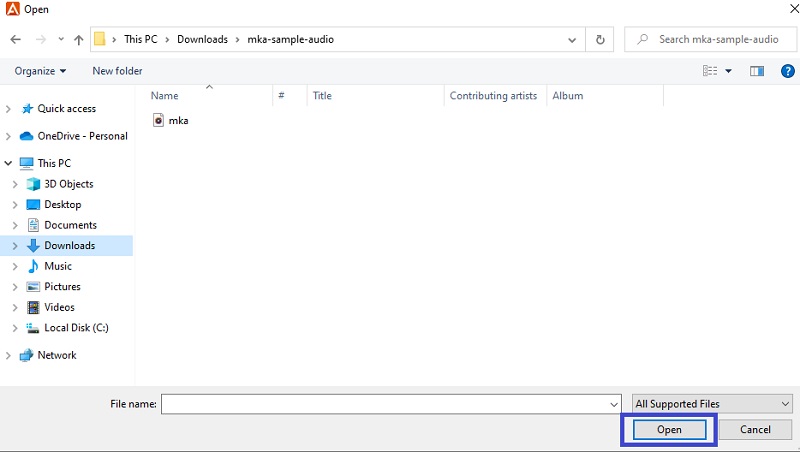The width and height of the screenshot is (800, 452).
Task: Open Pictures folder in sidebar
Action: pos(62,287)
